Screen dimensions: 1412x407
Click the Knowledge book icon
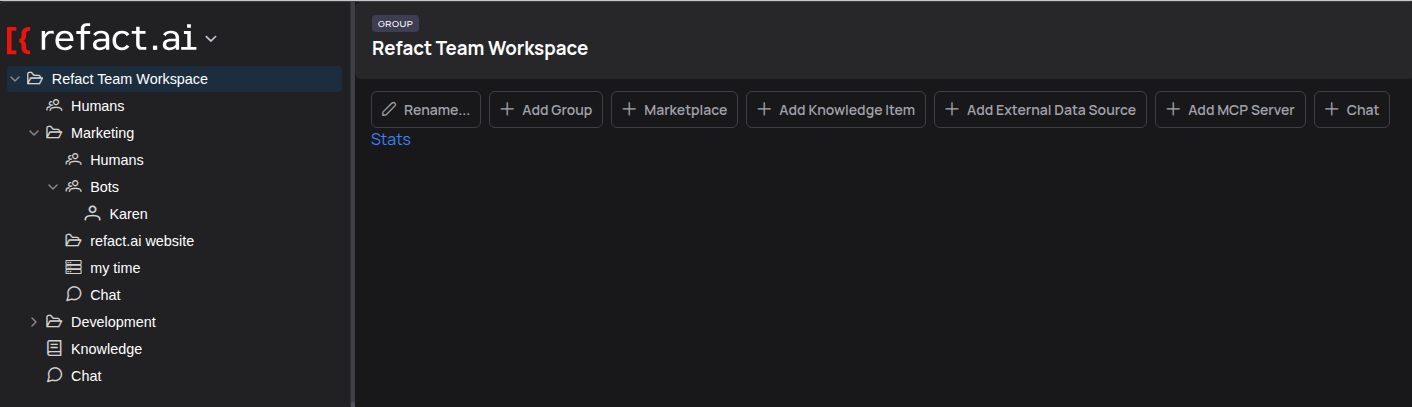54,349
